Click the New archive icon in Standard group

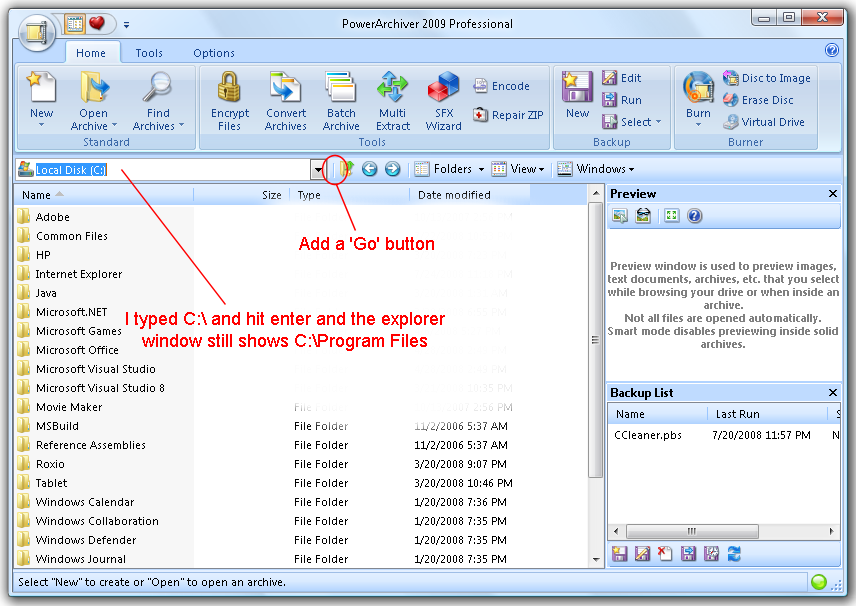(x=41, y=87)
